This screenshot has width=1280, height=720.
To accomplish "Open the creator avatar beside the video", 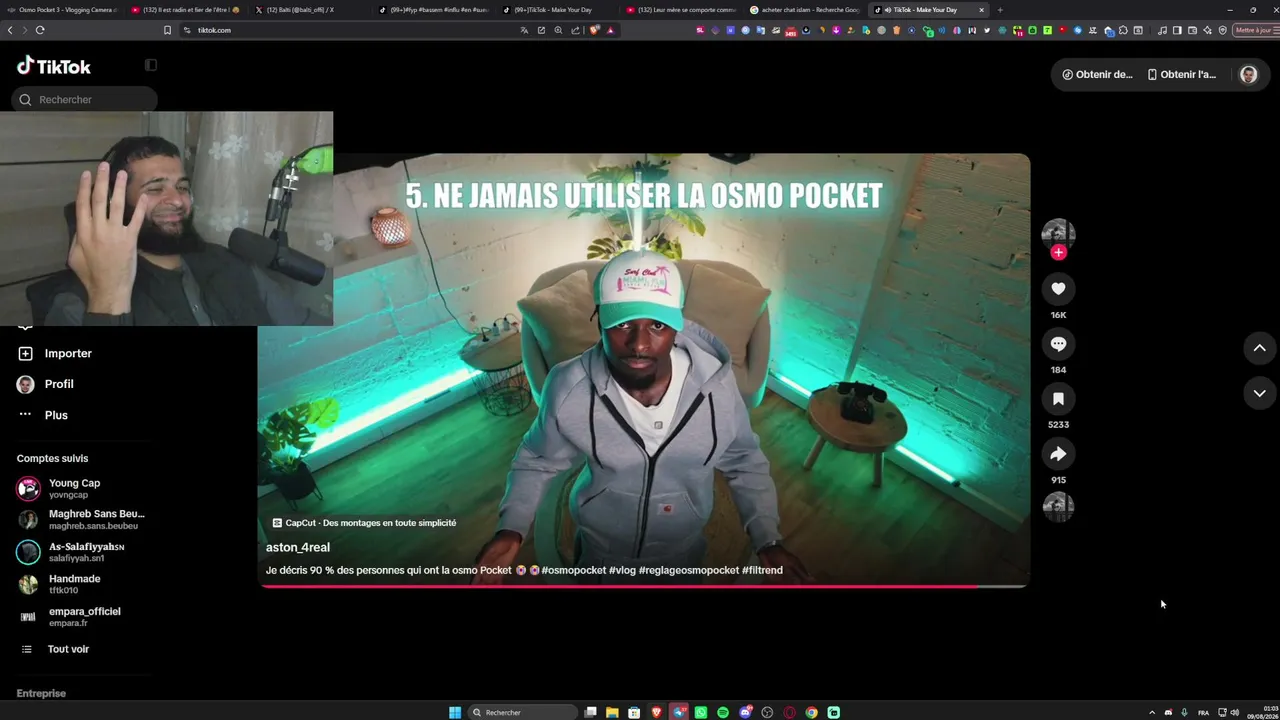I will (1058, 234).
